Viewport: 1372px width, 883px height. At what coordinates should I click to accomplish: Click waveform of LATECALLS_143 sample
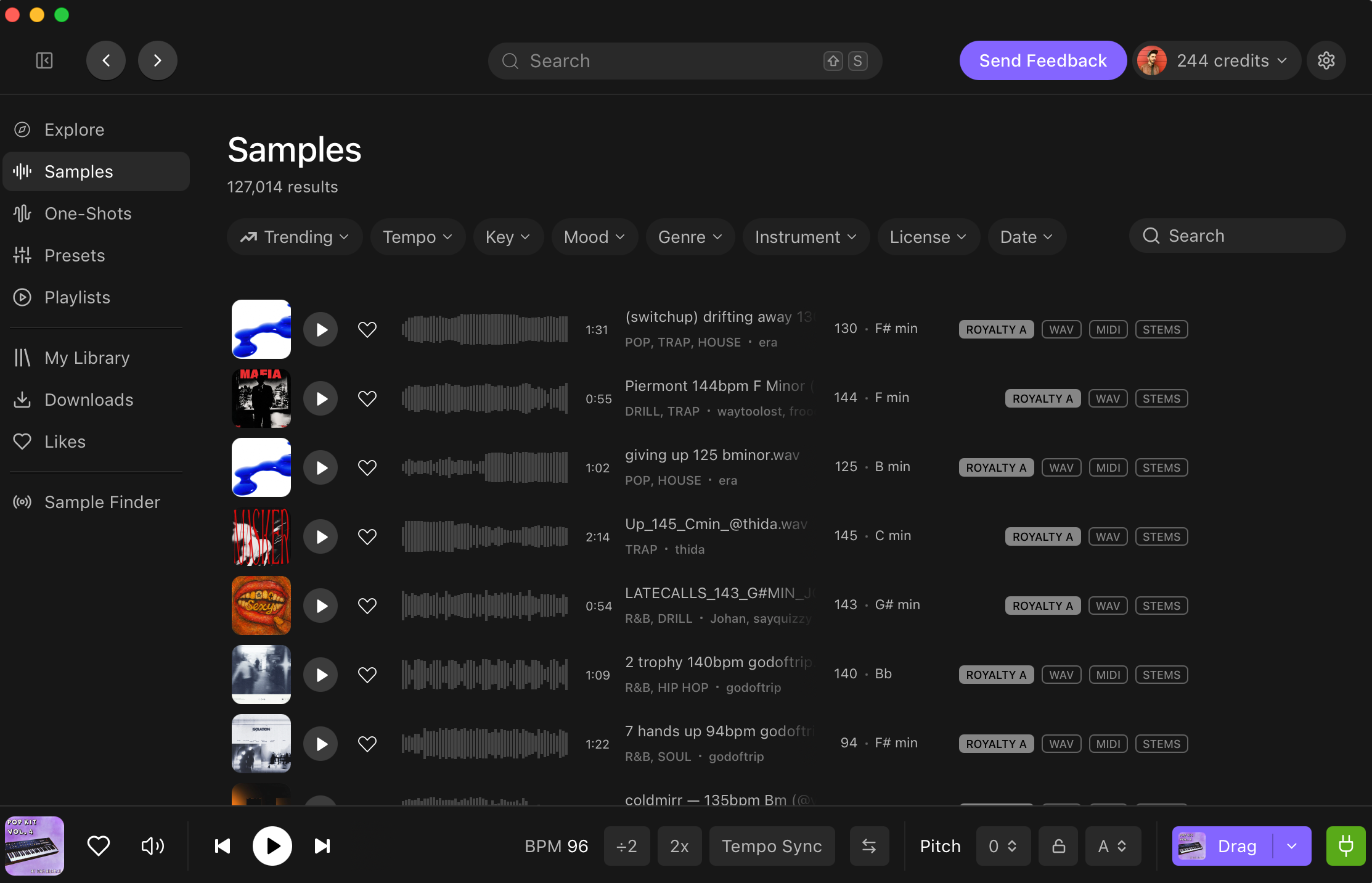click(484, 606)
